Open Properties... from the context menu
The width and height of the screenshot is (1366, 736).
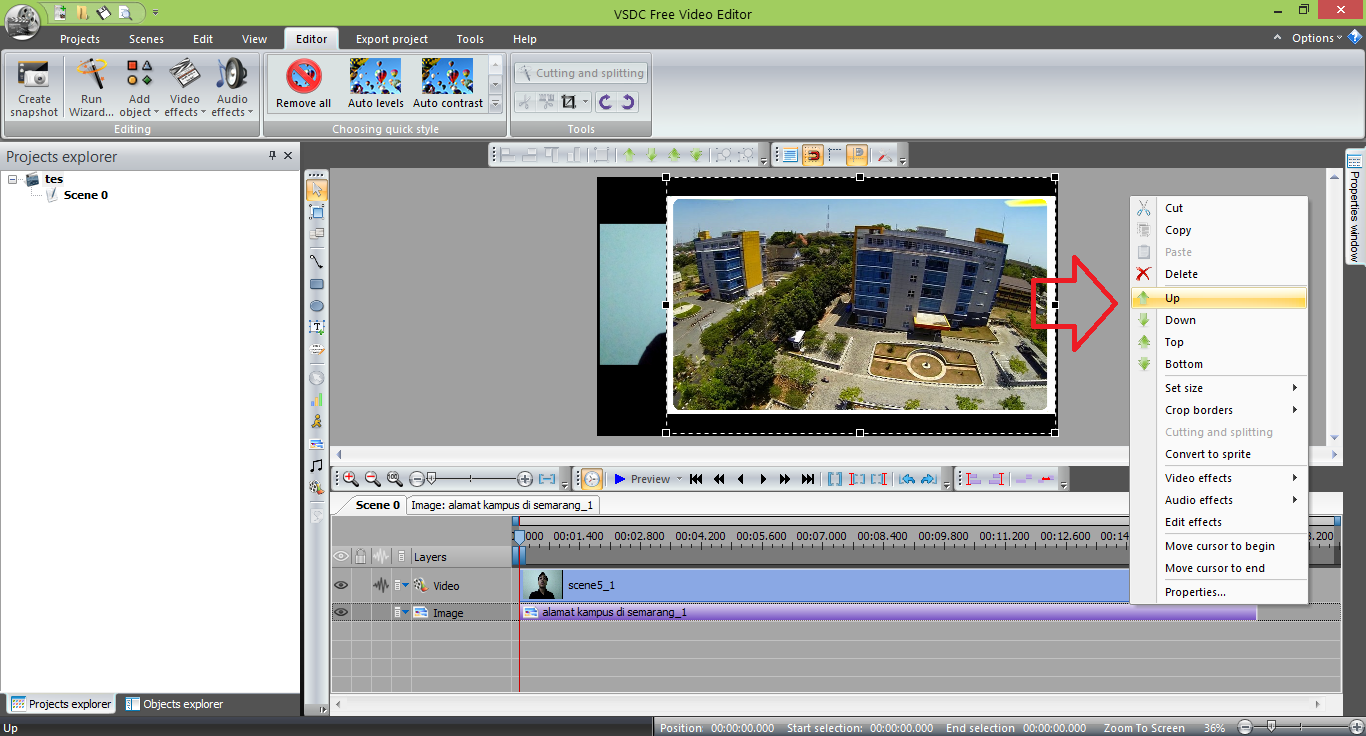click(1219, 592)
